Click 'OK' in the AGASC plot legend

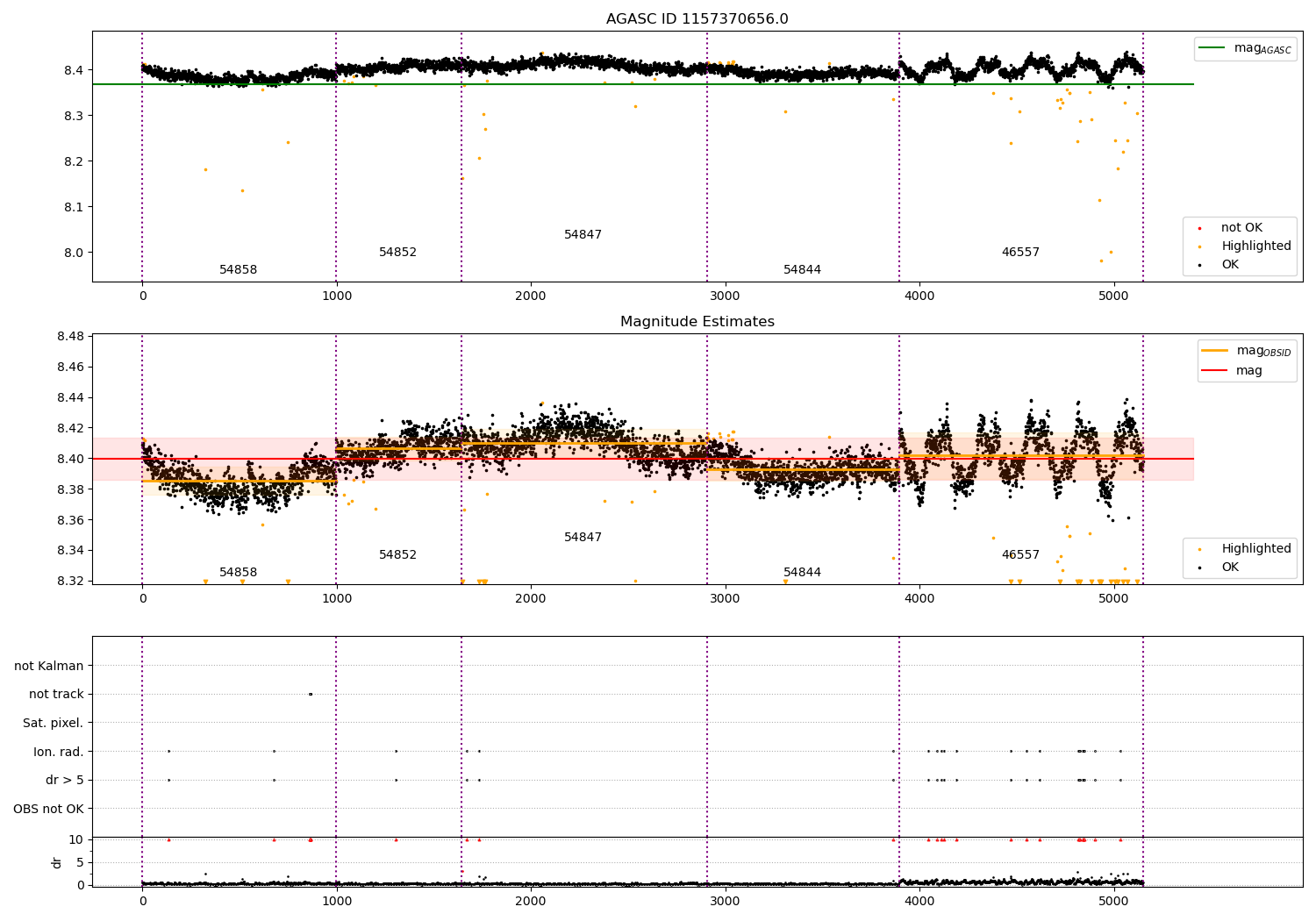tap(1230, 265)
